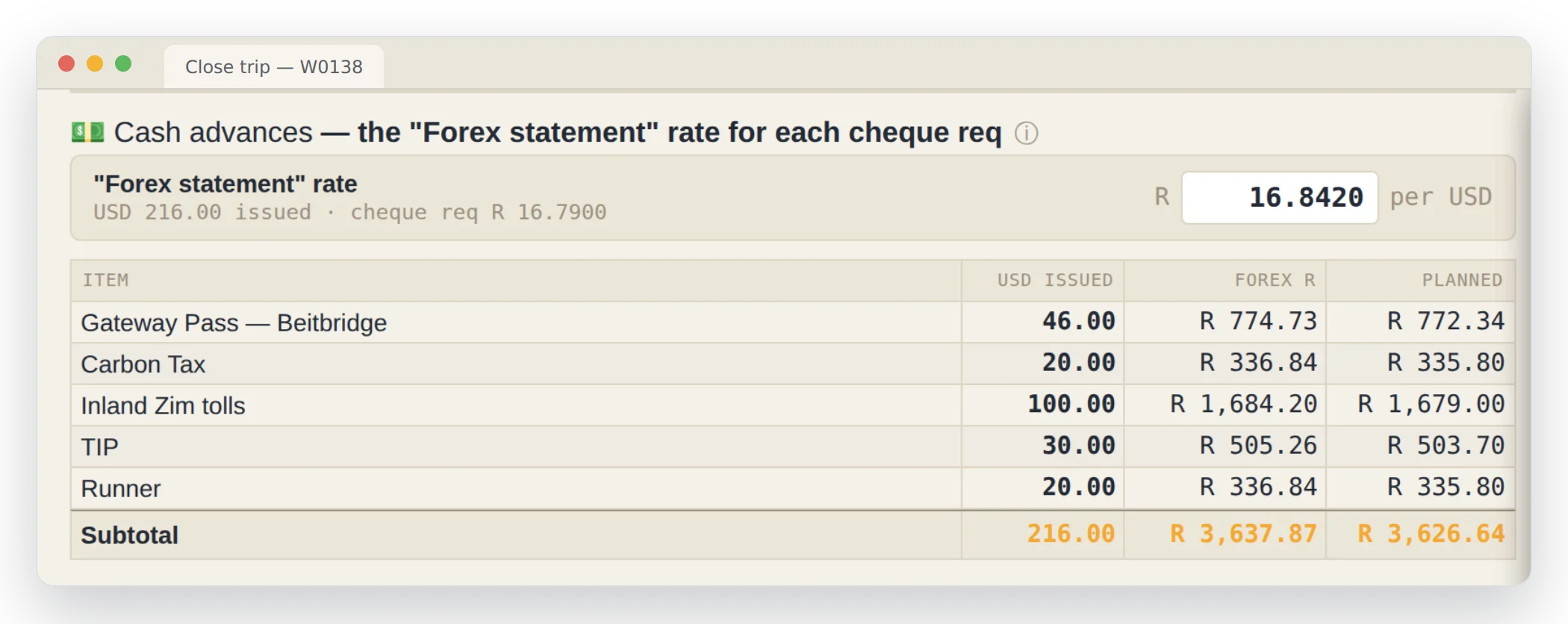This screenshot has height=624, width=1568.
Task: Click the cheque req R 16.7900 caption text
Action: tap(478, 212)
